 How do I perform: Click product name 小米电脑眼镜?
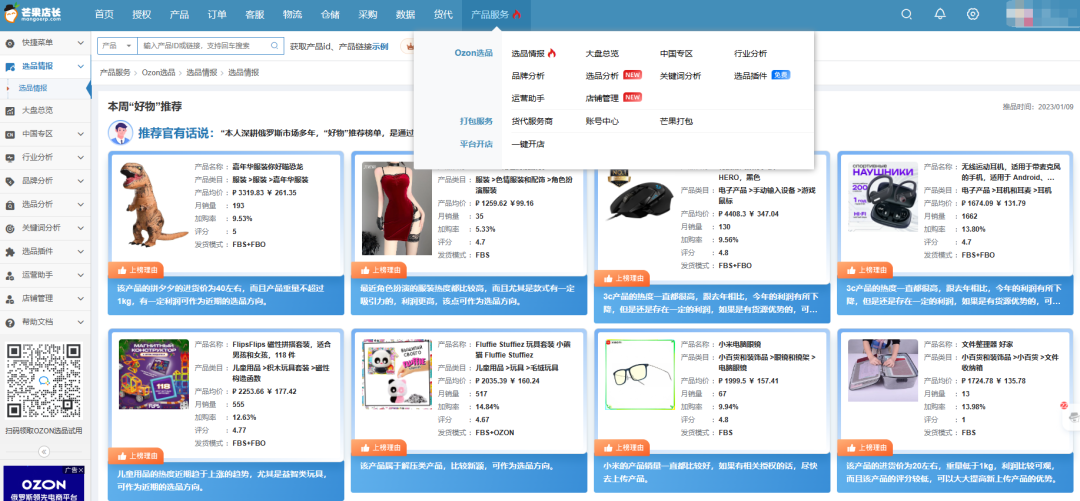[742, 345]
